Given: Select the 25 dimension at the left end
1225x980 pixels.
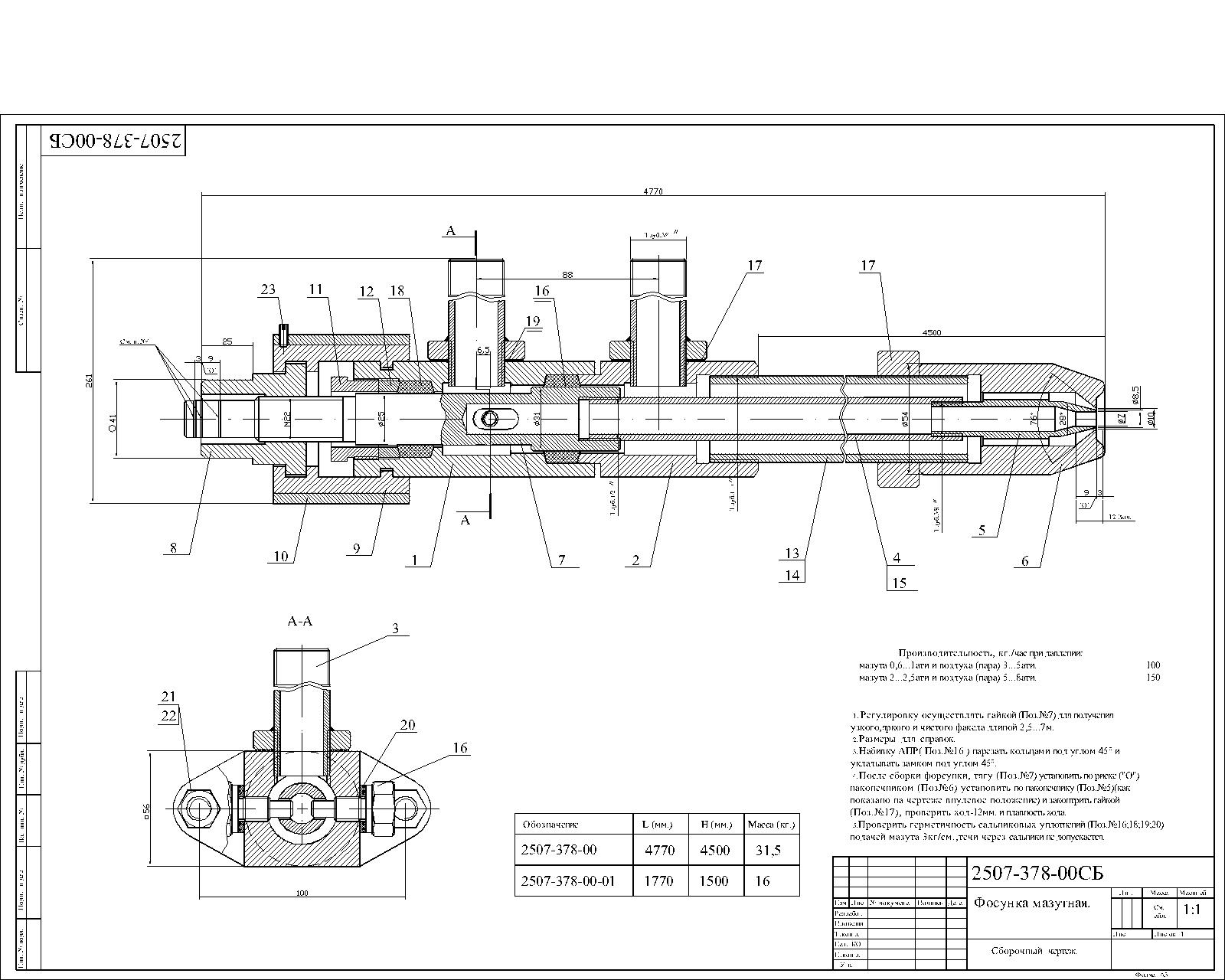Looking at the screenshot, I should pyautogui.click(x=227, y=341).
